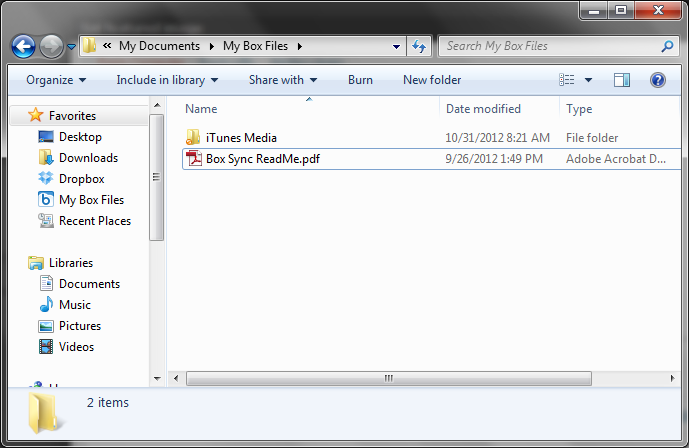Open the recent pages dropdown beside Forward
This screenshot has height=448, width=689.
pyautogui.click(x=71, y=46)
